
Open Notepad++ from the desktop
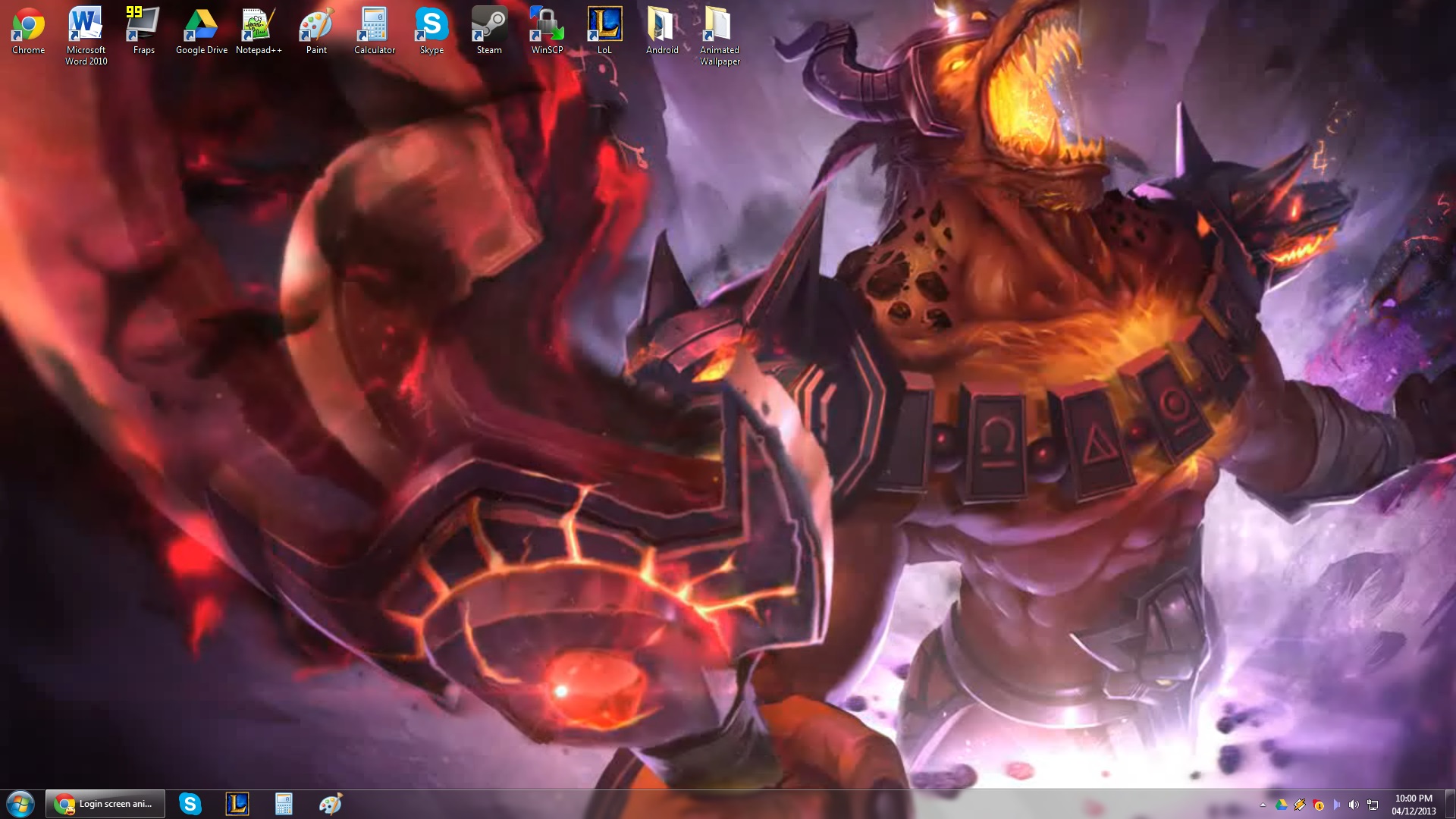click(x=259, y=23)
